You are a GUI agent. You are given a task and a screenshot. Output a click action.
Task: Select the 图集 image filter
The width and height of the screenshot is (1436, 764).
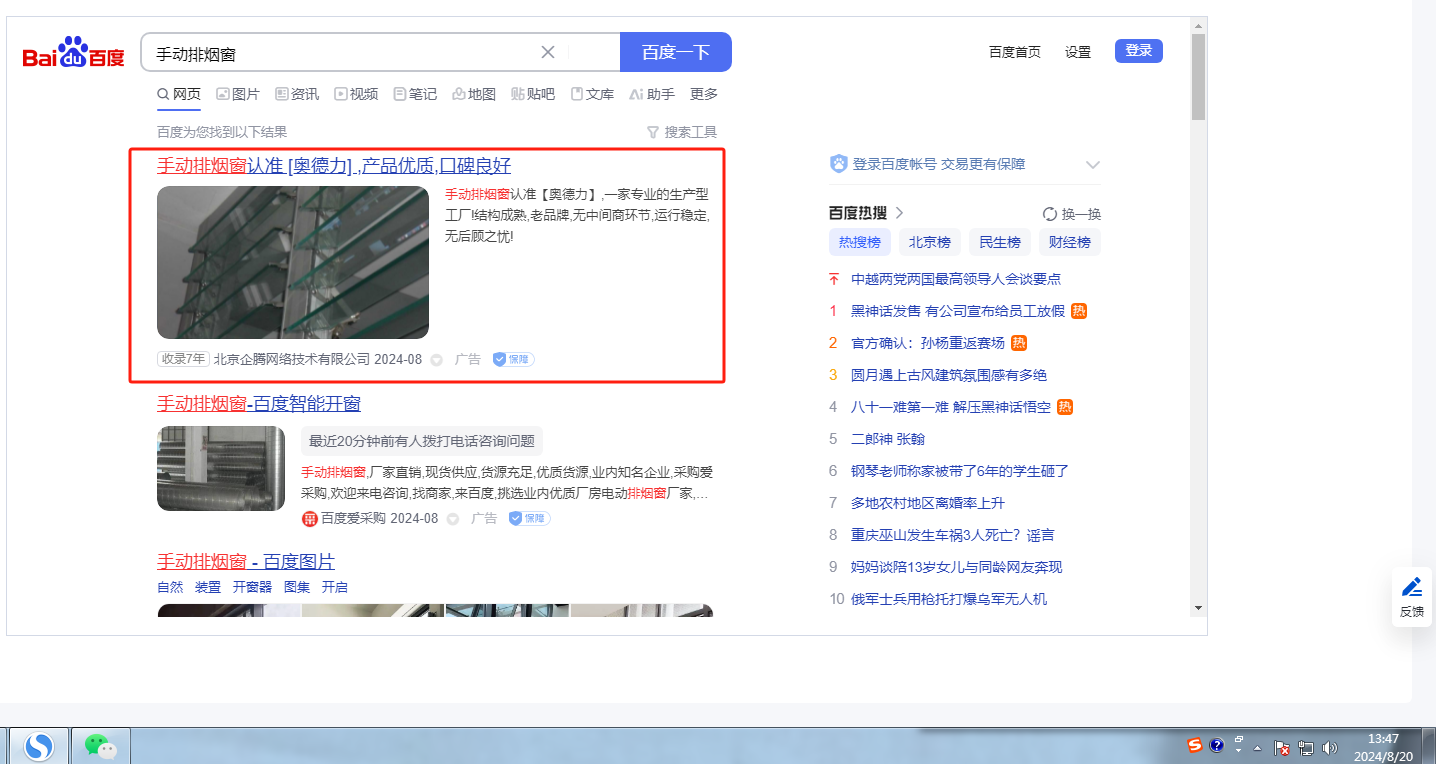(x=297, y=587)
